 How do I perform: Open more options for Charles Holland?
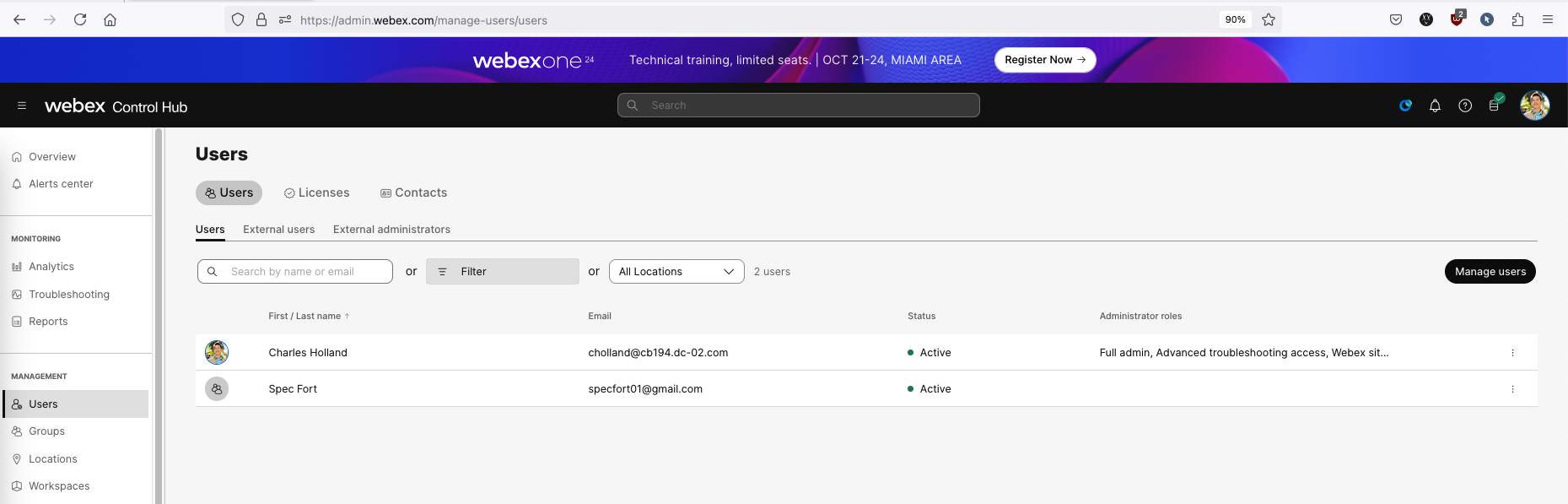(1512, 353)
